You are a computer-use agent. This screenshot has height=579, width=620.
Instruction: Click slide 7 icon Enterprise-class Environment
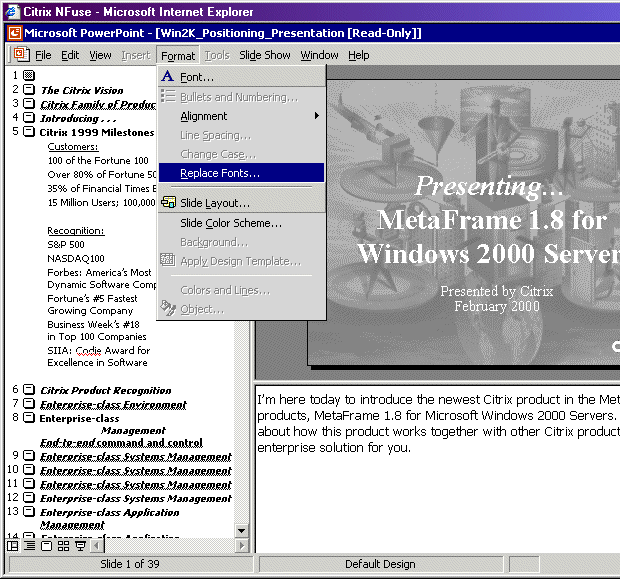[x=28, y=403]
